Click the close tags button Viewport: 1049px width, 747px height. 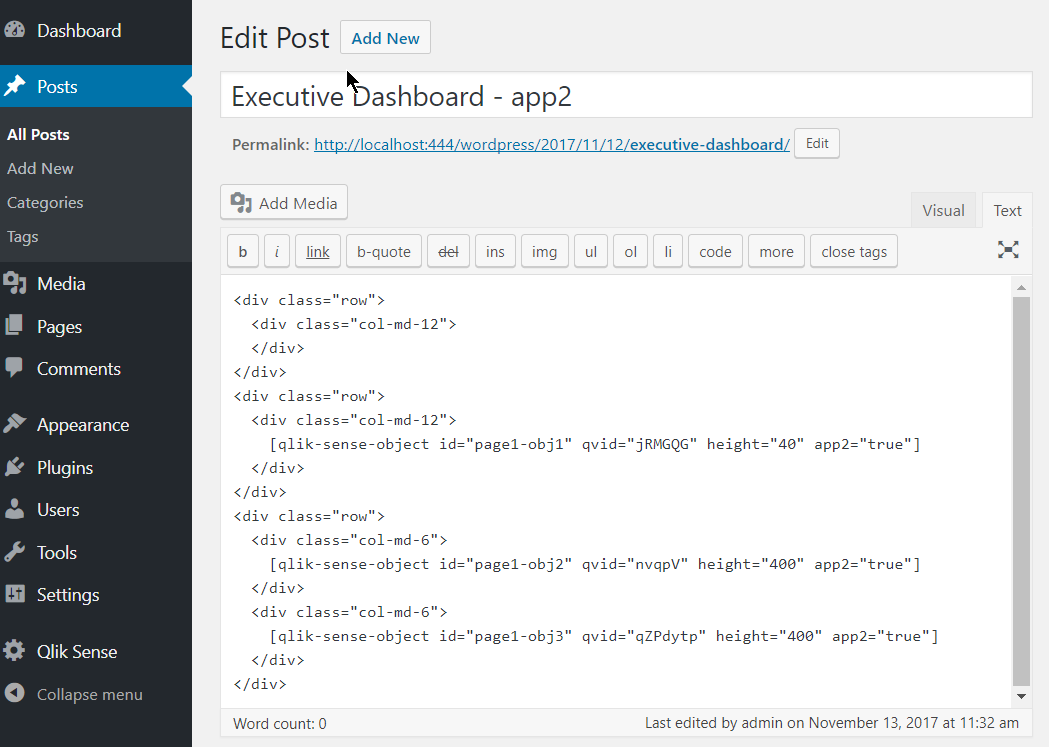tap(854, 252)
